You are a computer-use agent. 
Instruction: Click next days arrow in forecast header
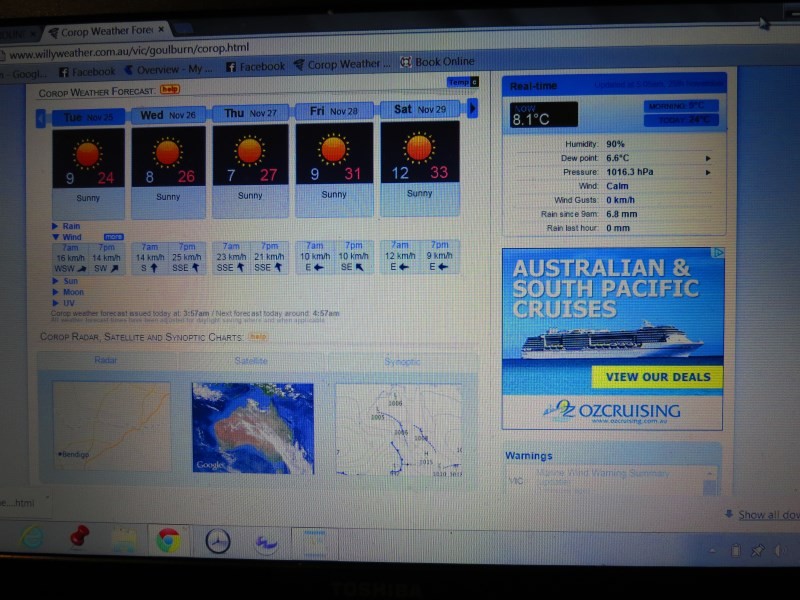point(473,108)
